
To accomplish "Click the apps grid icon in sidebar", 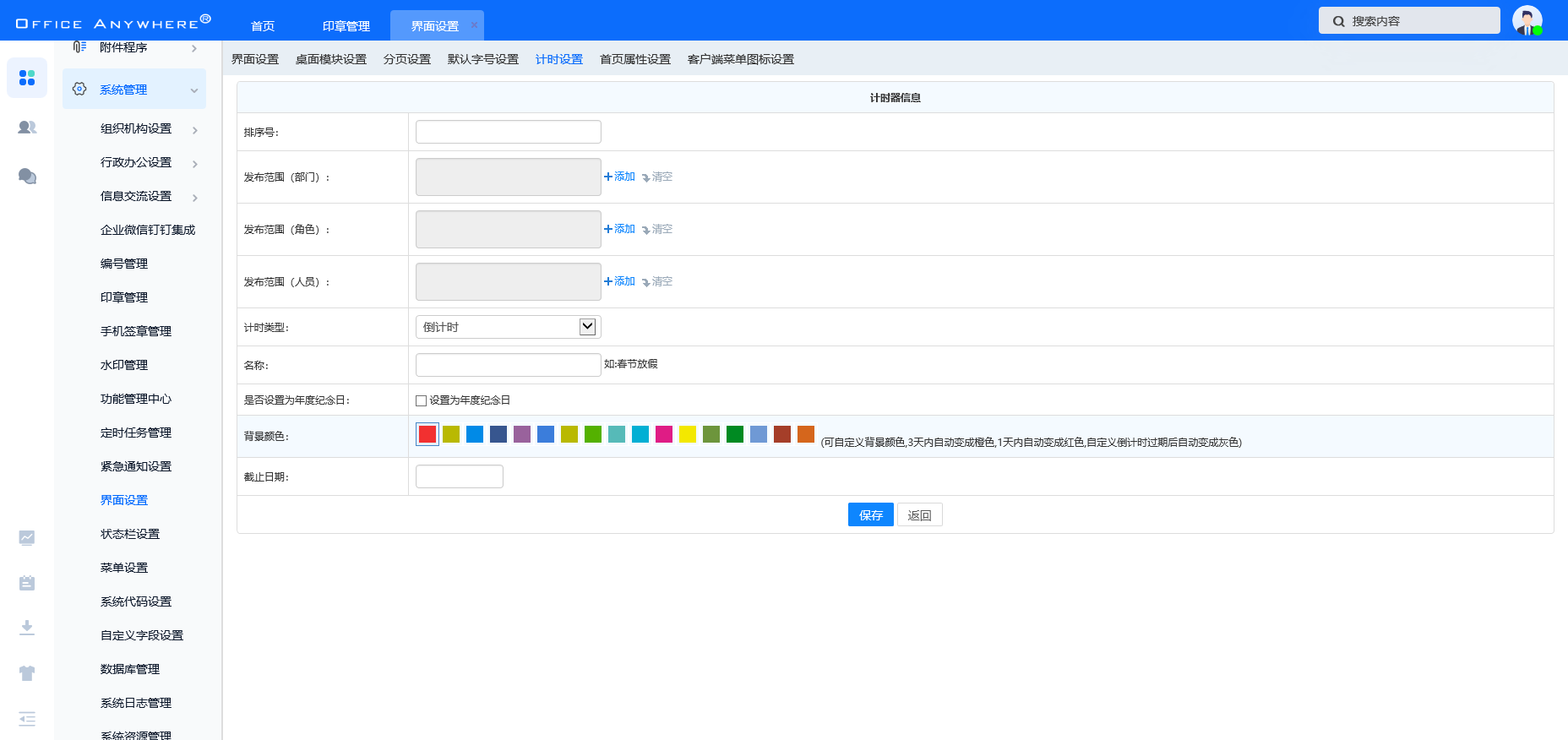I will click(27, 78).
